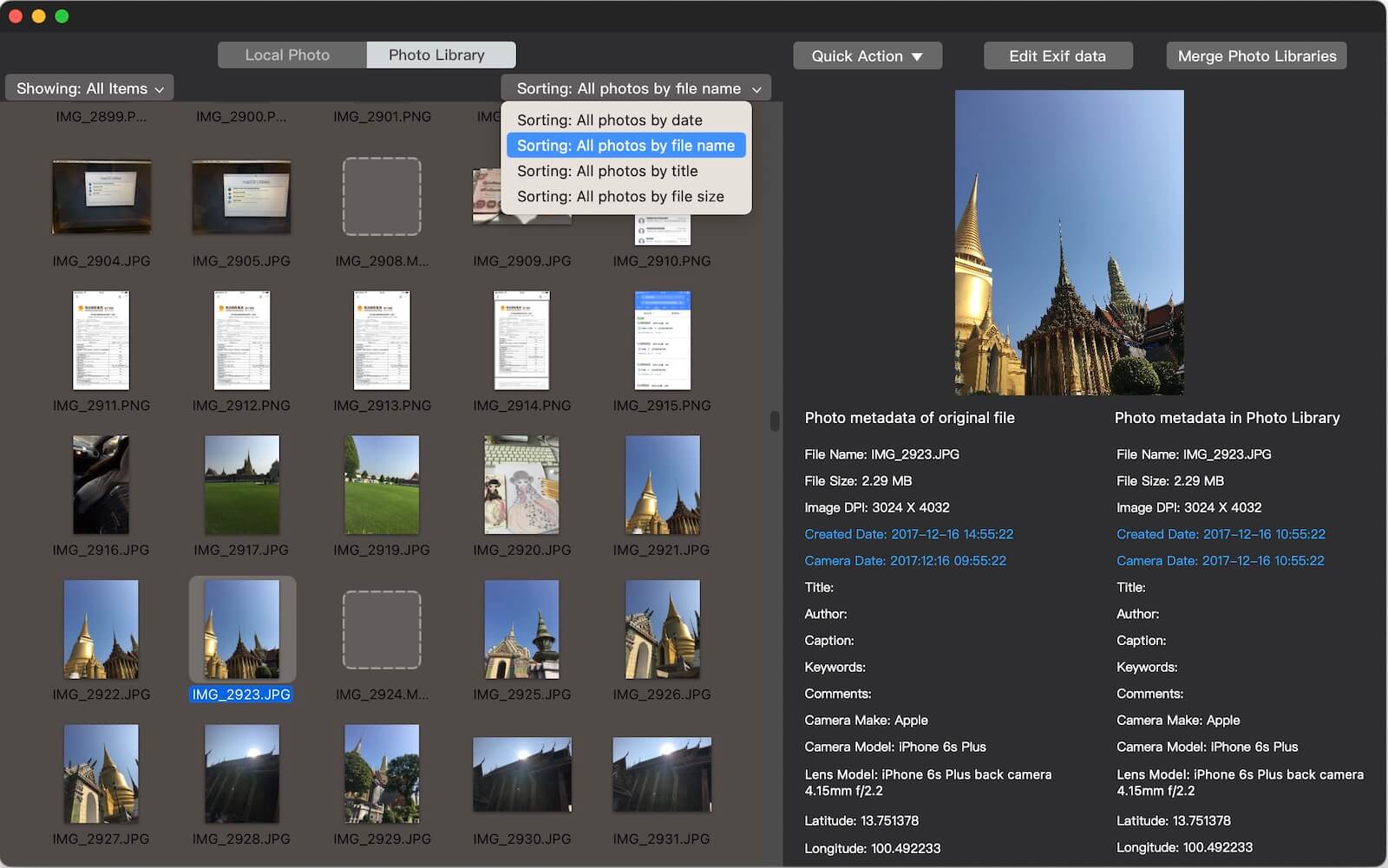This screenshot has width=1388, height=868.
Task: Select the IMG_2926.JPG thumbnail
Action: (x=662, y=630)
